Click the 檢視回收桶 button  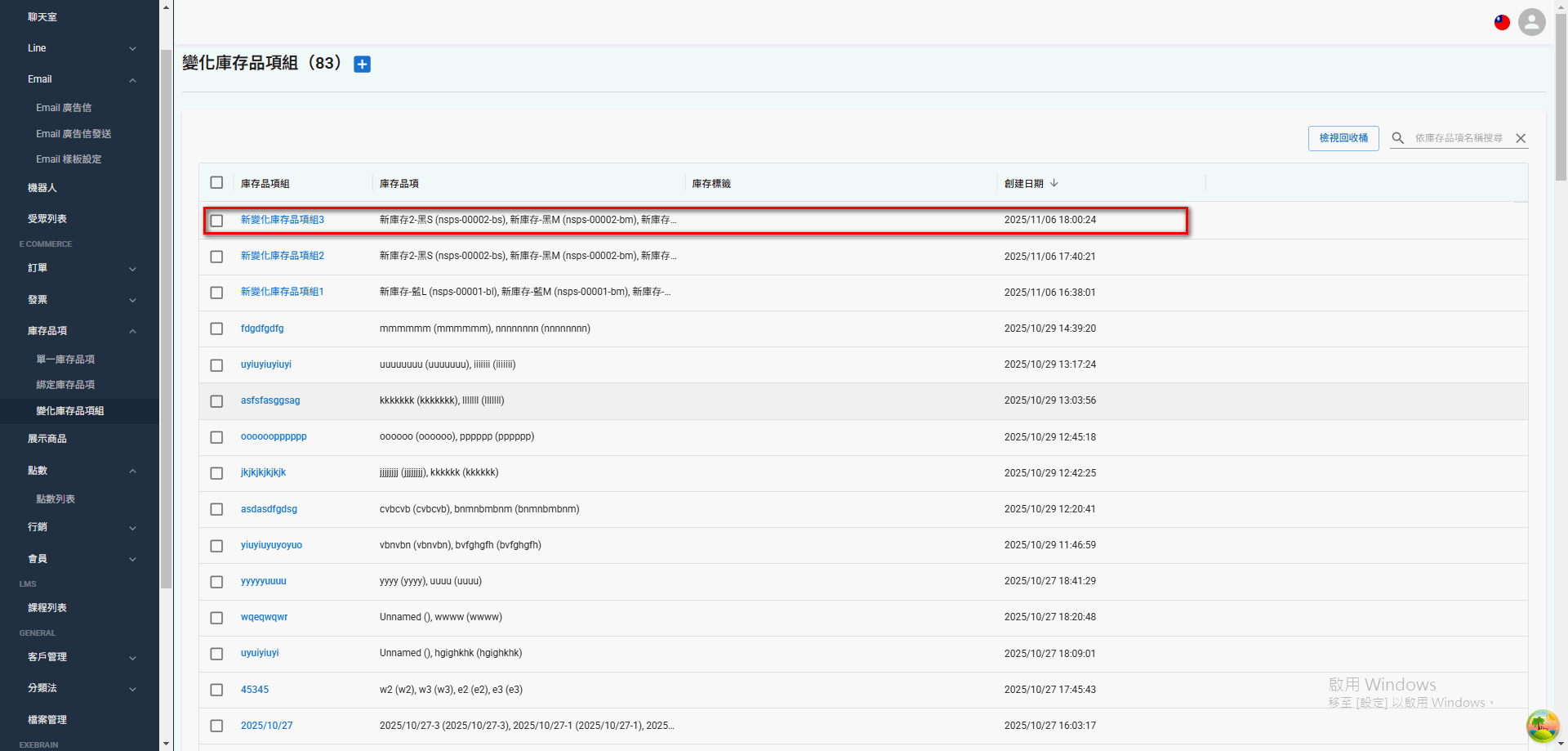(x=1343, y=138)
